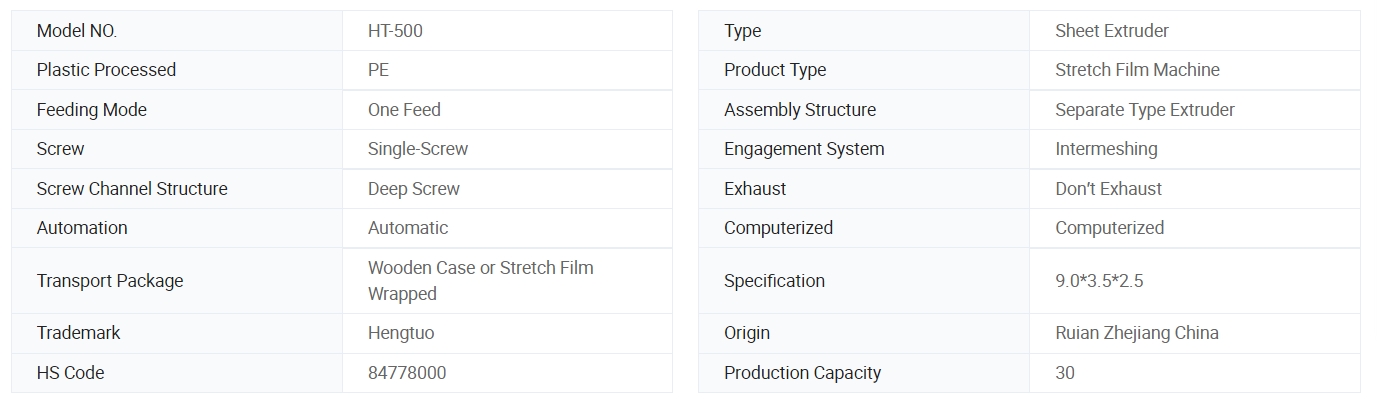Click the Automatic automation value

(x=408, y=228)
